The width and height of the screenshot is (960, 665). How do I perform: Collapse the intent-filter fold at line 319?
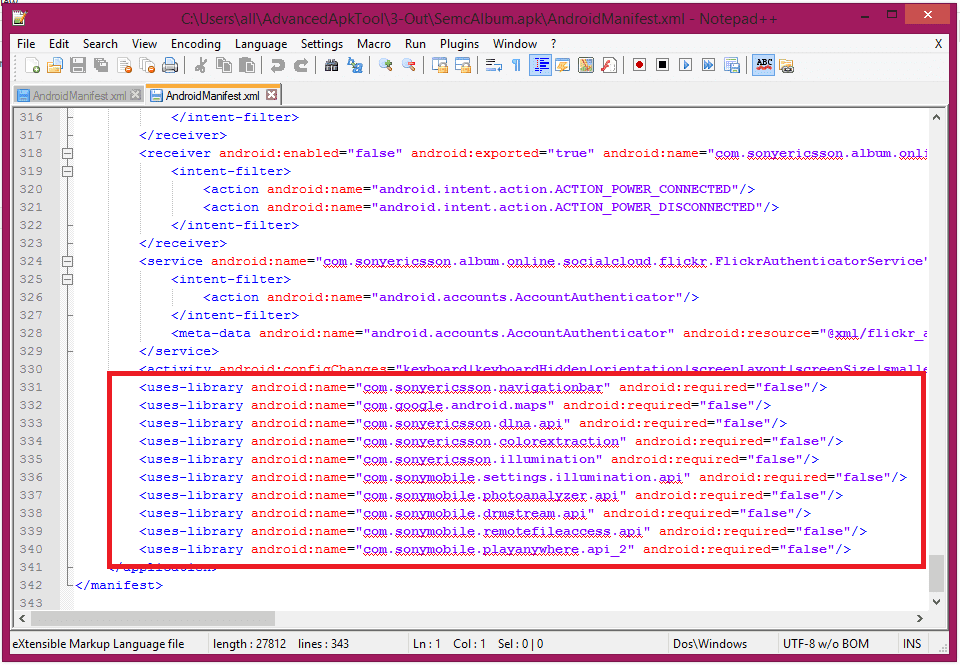click(x=67, y=171)
